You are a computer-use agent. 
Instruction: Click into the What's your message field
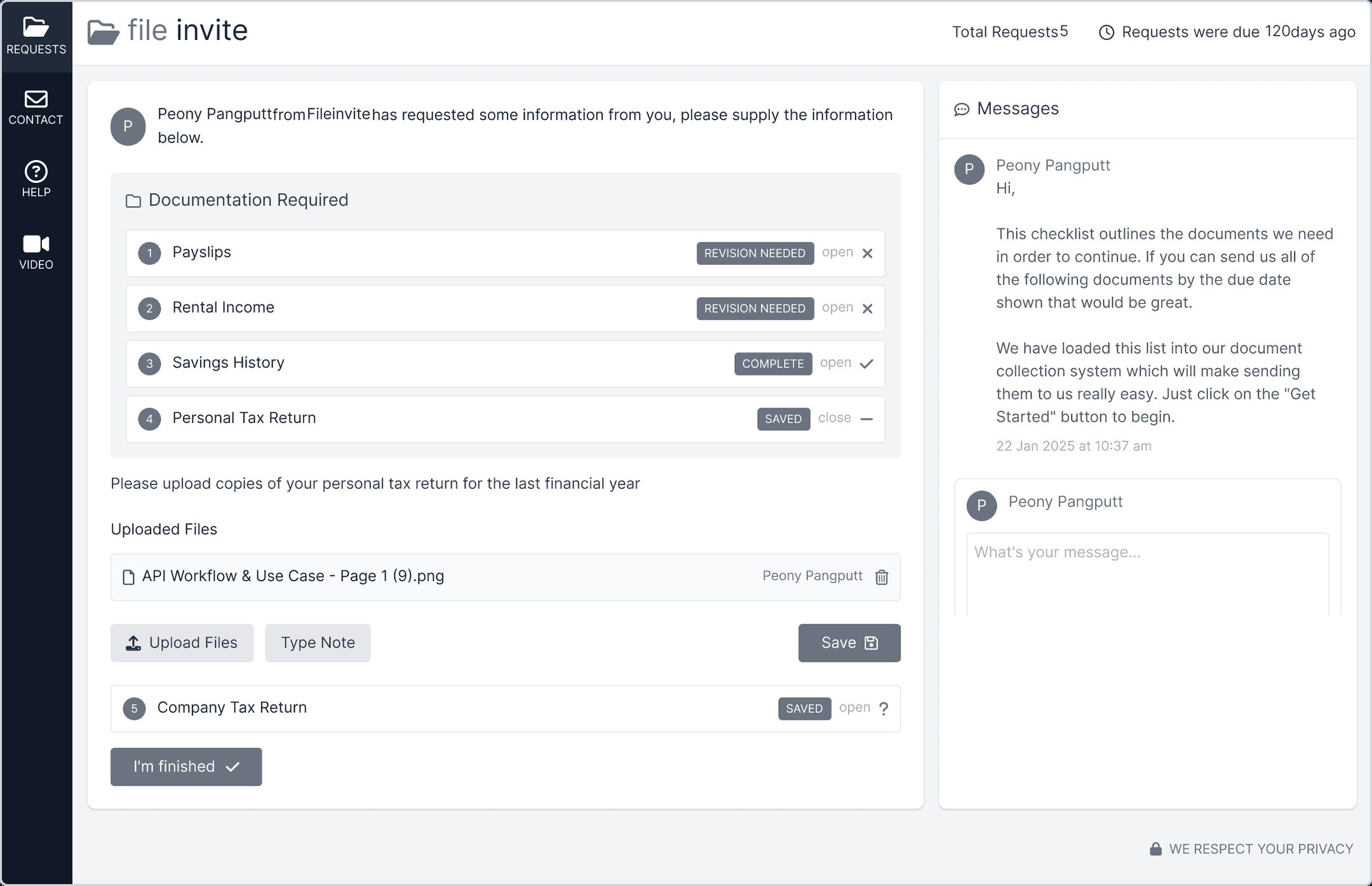click(x=1147, y=574)
